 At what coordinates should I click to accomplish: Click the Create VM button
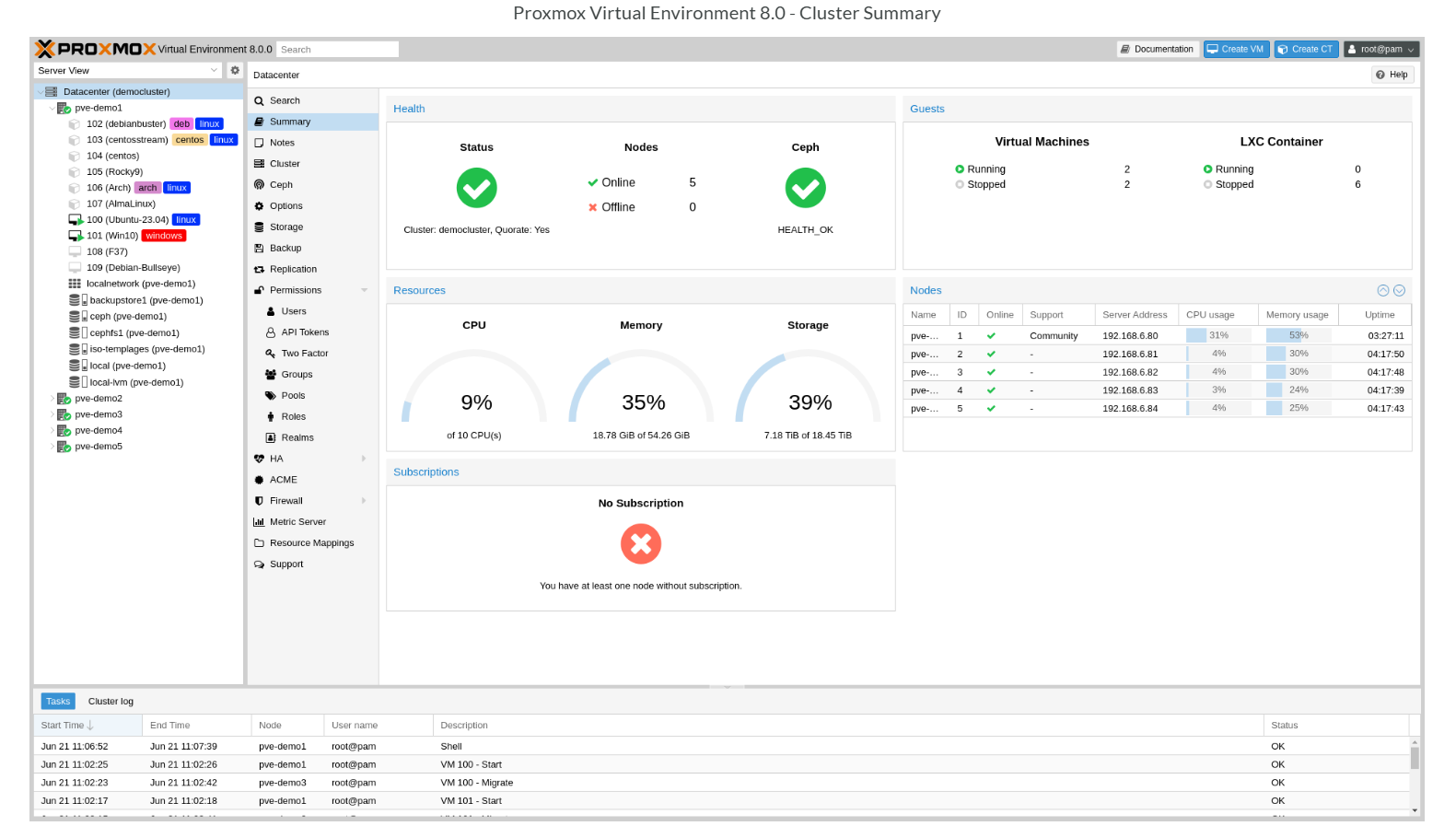(x=1236, y=50)
